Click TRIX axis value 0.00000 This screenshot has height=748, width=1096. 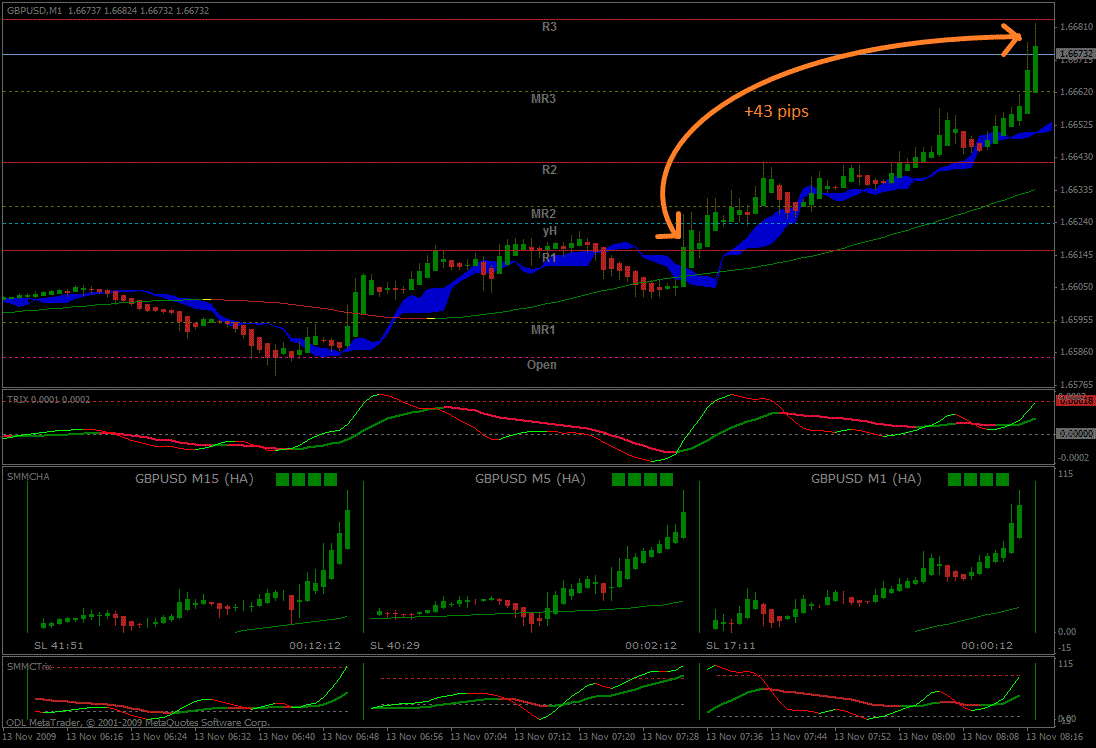click(x=1076, y=433)
